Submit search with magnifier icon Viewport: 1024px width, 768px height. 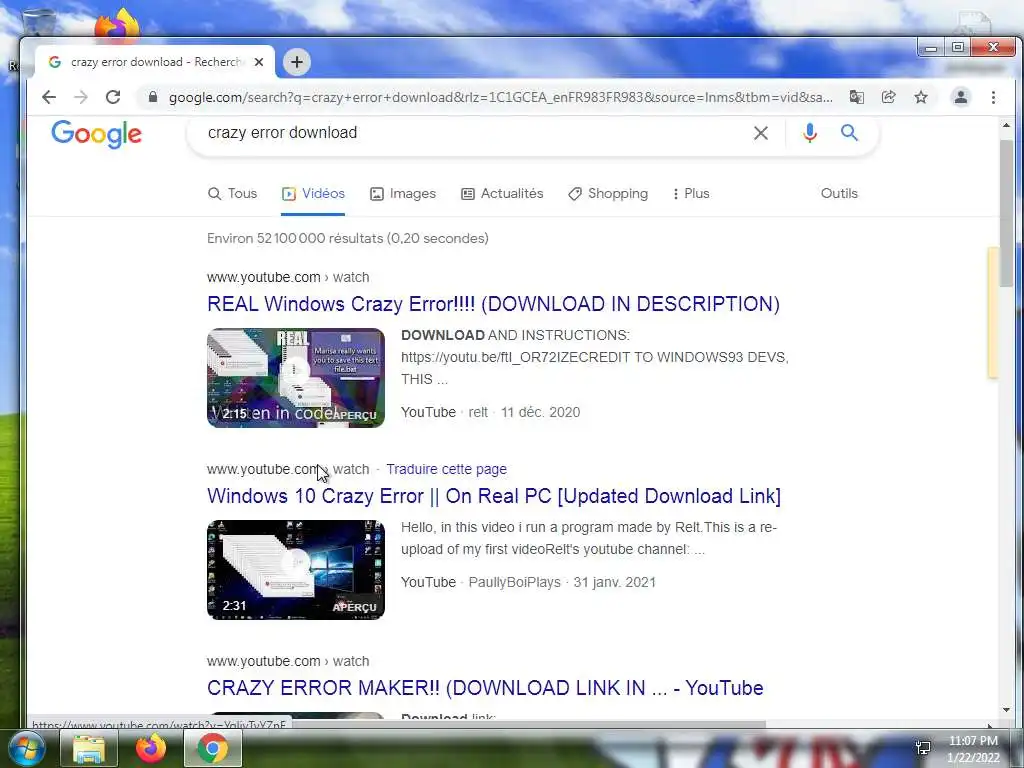pyautogui.click(x=849, y=133)
